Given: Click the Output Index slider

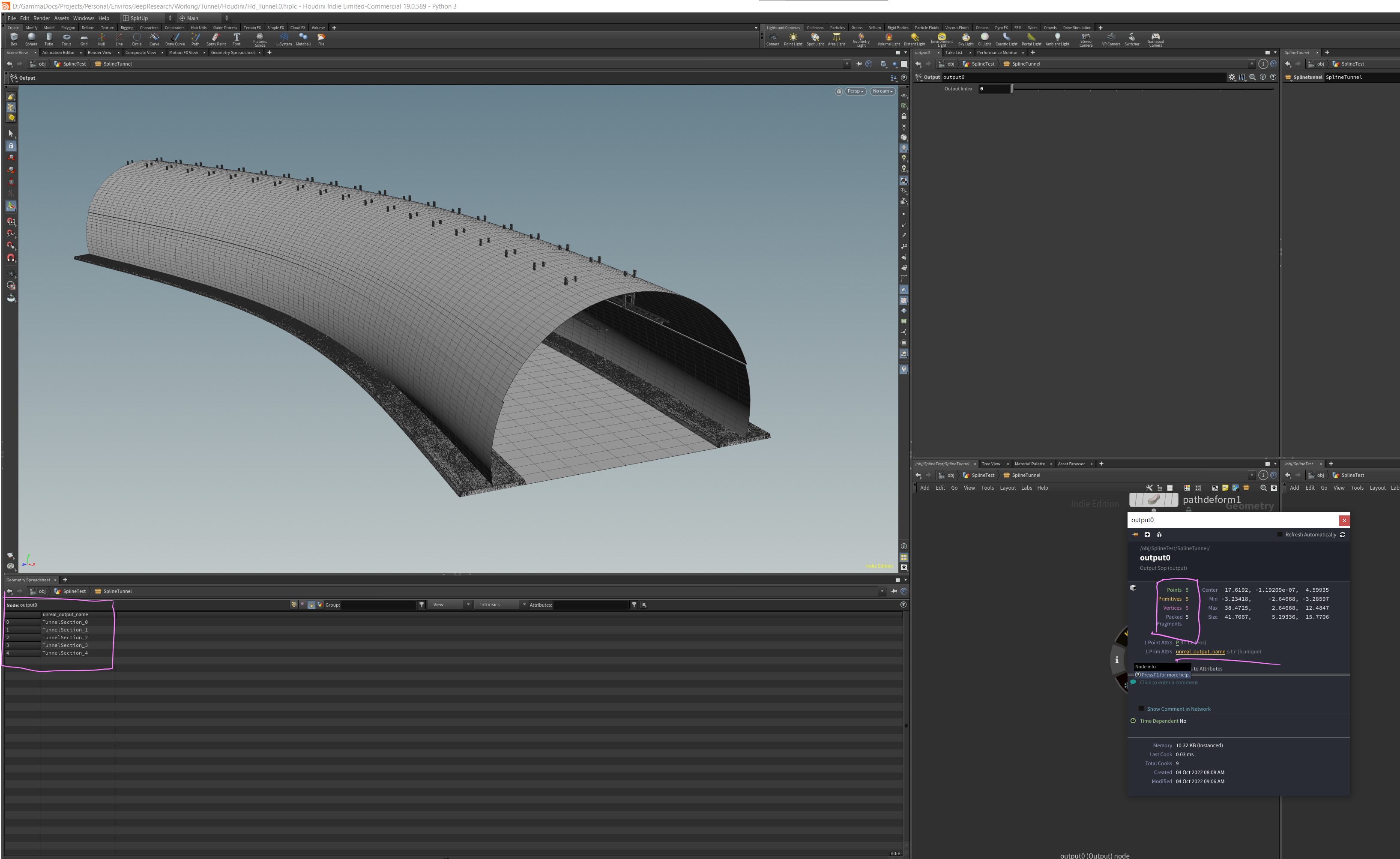Looking at the screenshot, I should [1142, 89].
